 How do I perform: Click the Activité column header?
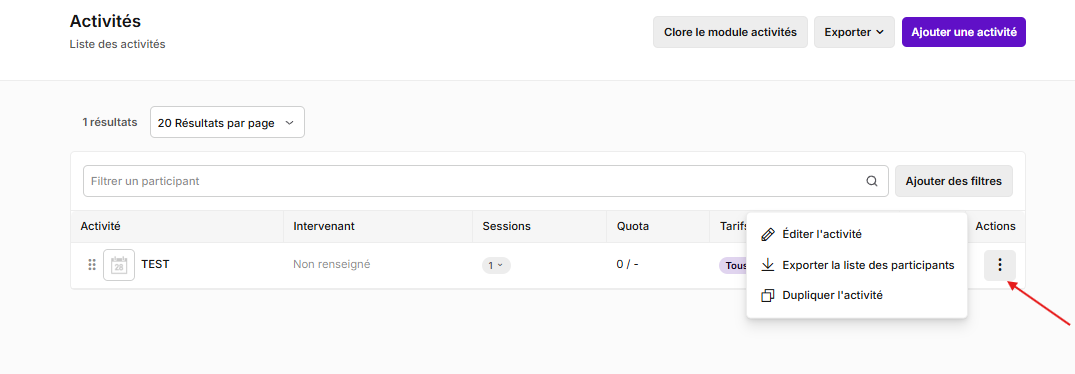tap(101, 226)
